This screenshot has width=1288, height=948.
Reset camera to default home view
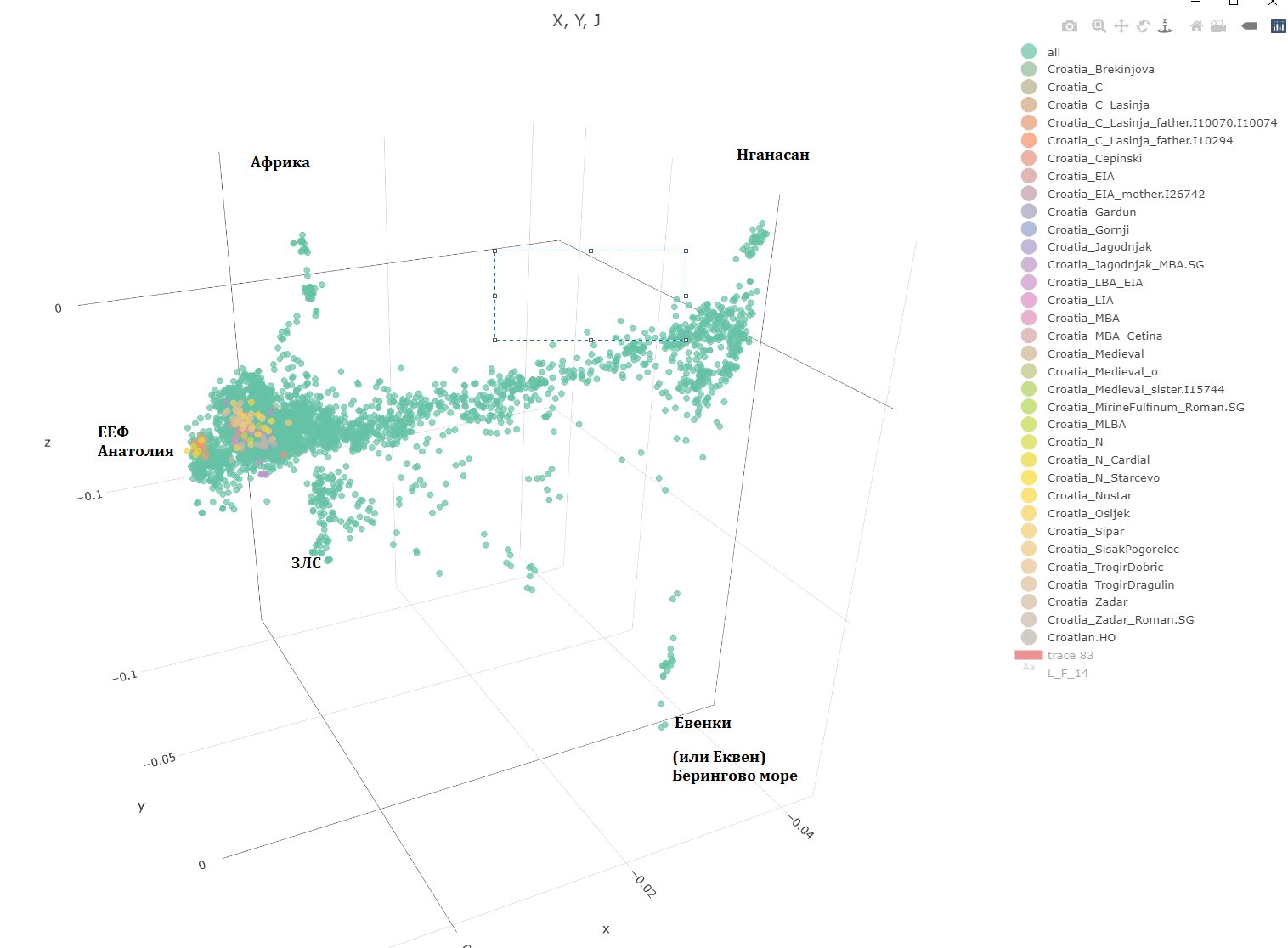coord(1196,26)
